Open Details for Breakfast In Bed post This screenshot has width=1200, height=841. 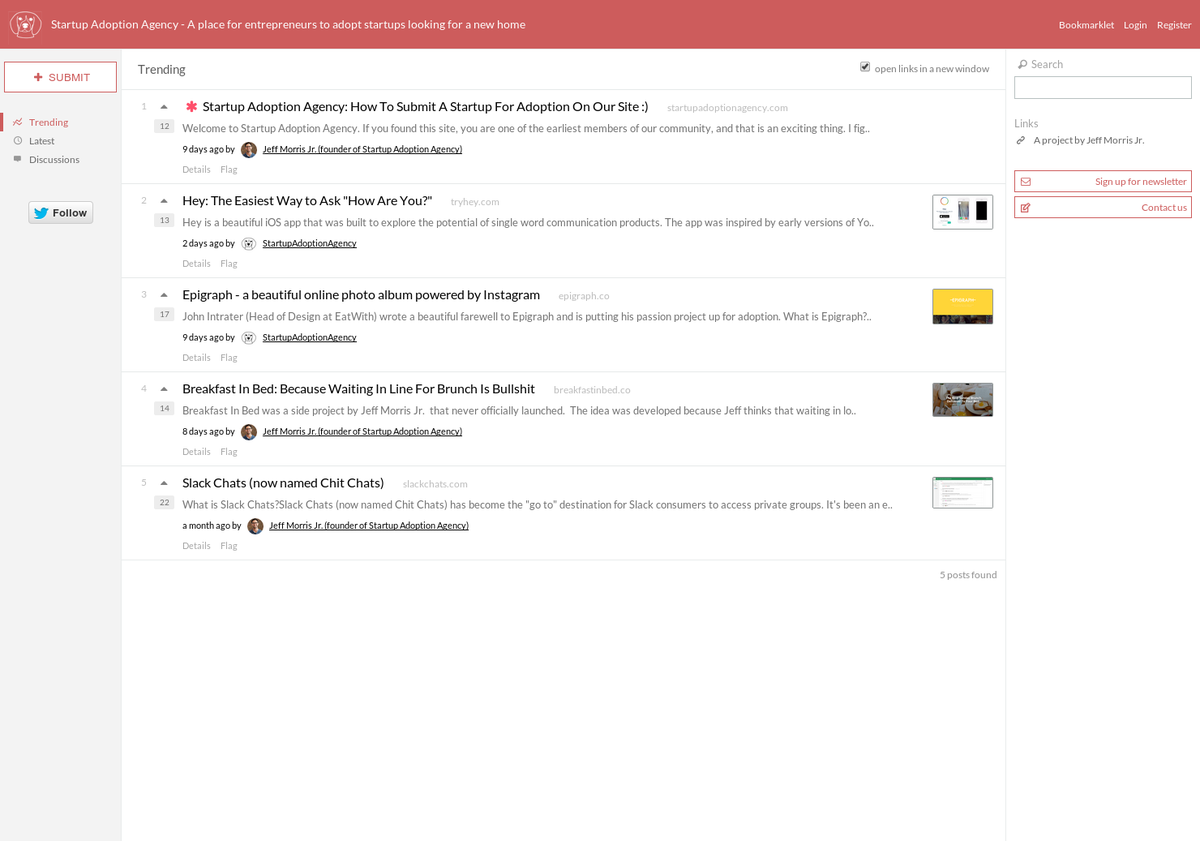click(x=196, y=452)
